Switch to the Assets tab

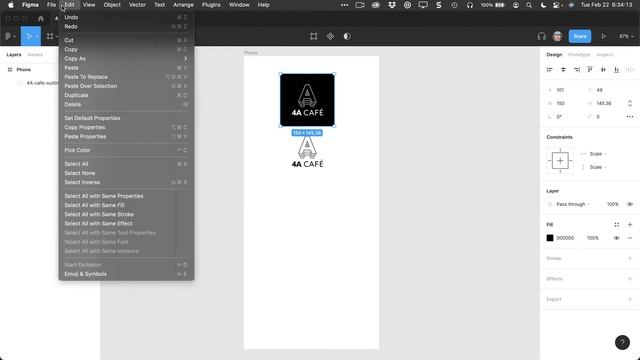[x=35, y=55]
